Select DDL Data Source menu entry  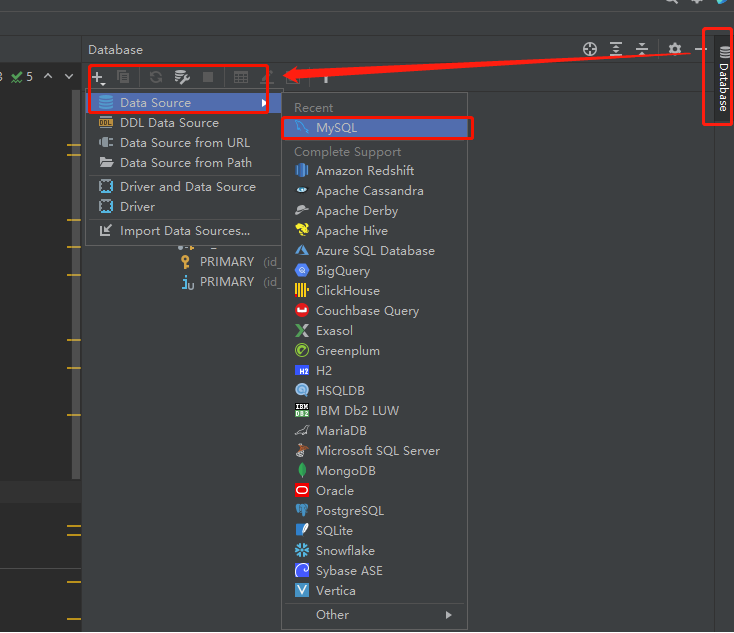[184, 123]
